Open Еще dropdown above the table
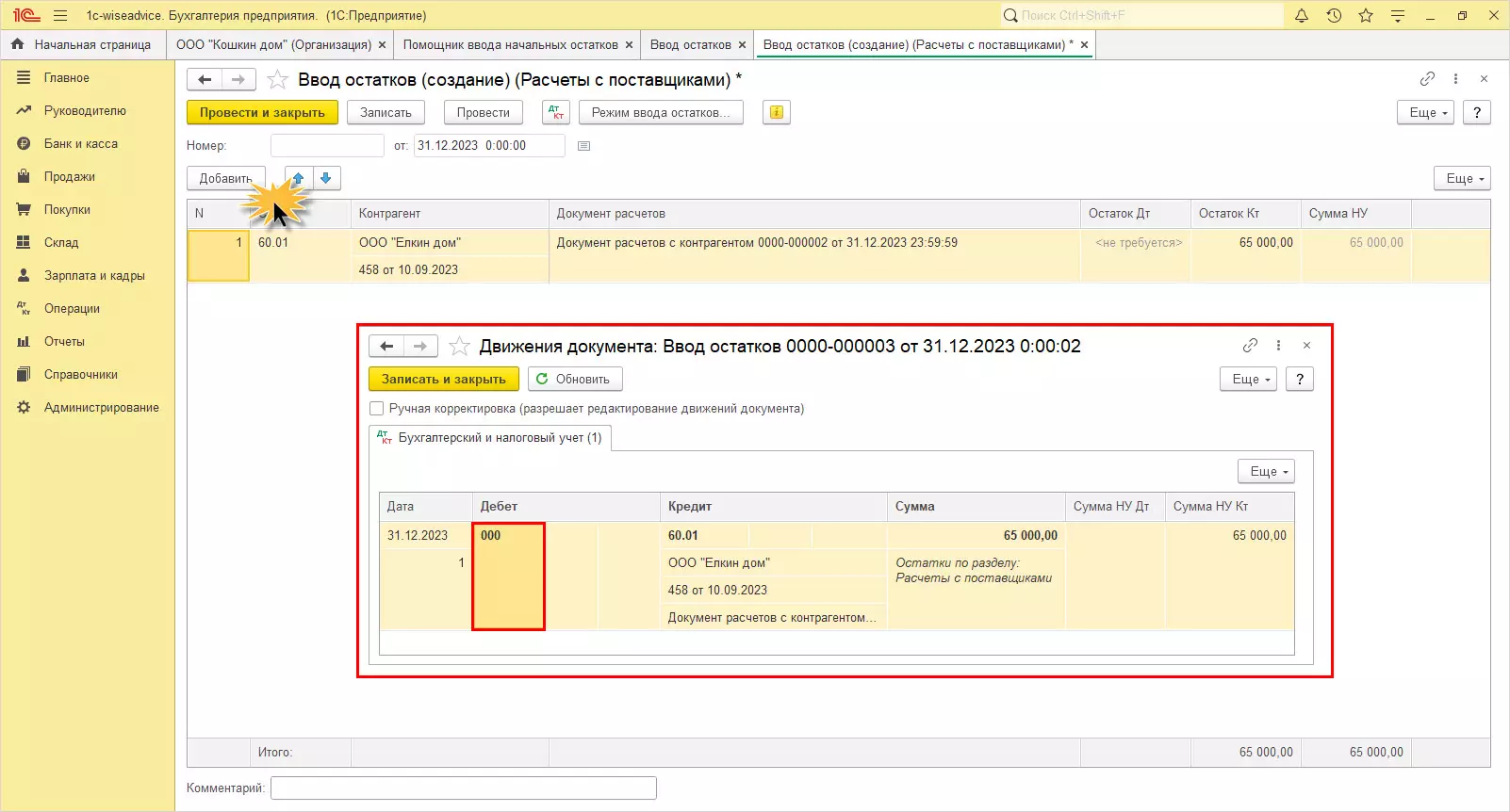 pyautogui.click(x=1463, y=178)
